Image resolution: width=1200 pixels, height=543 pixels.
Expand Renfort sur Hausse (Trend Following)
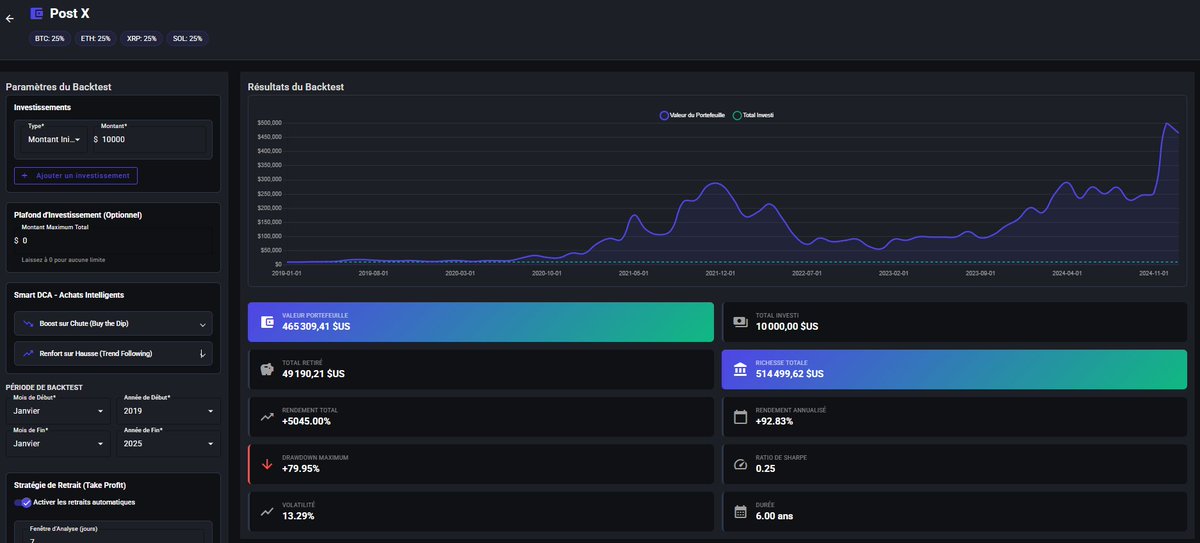coord(113,353)
